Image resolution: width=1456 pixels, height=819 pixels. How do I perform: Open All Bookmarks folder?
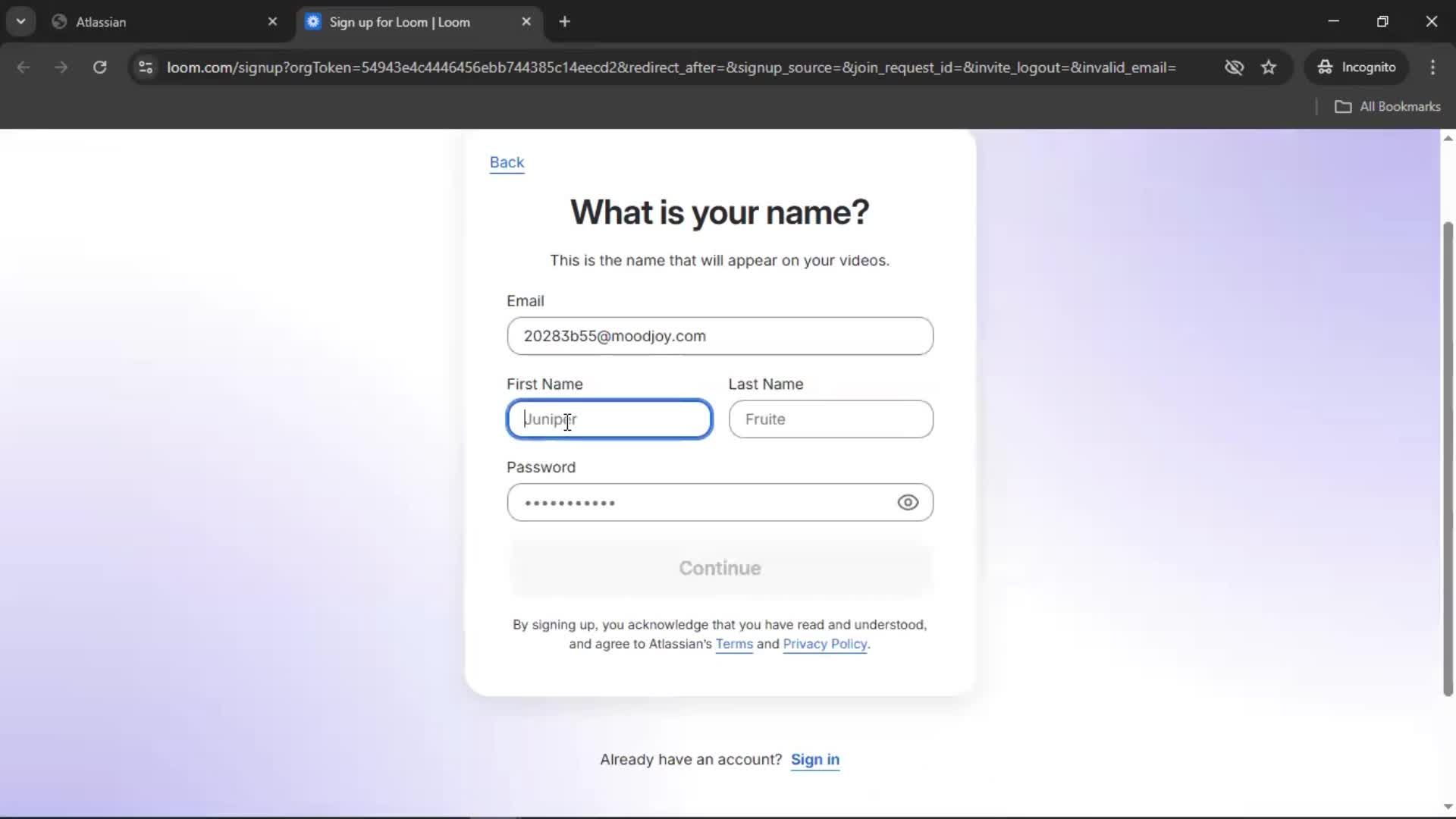coord(1387,107)
